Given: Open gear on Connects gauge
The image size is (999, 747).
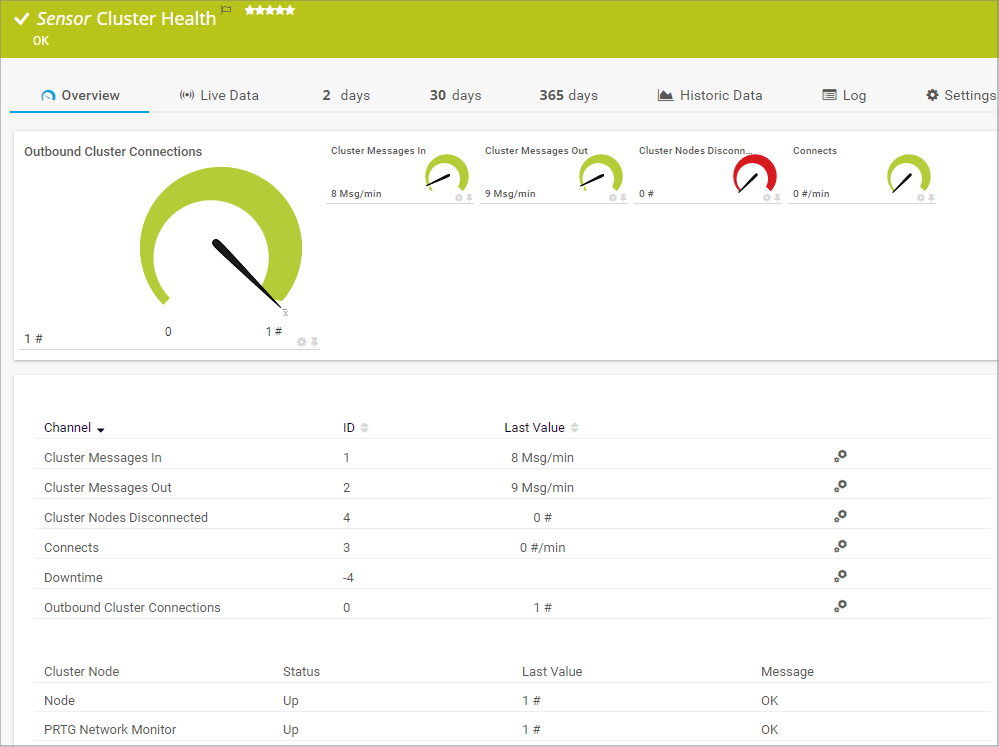Looking at the screenshot, I should pos(921,198).
